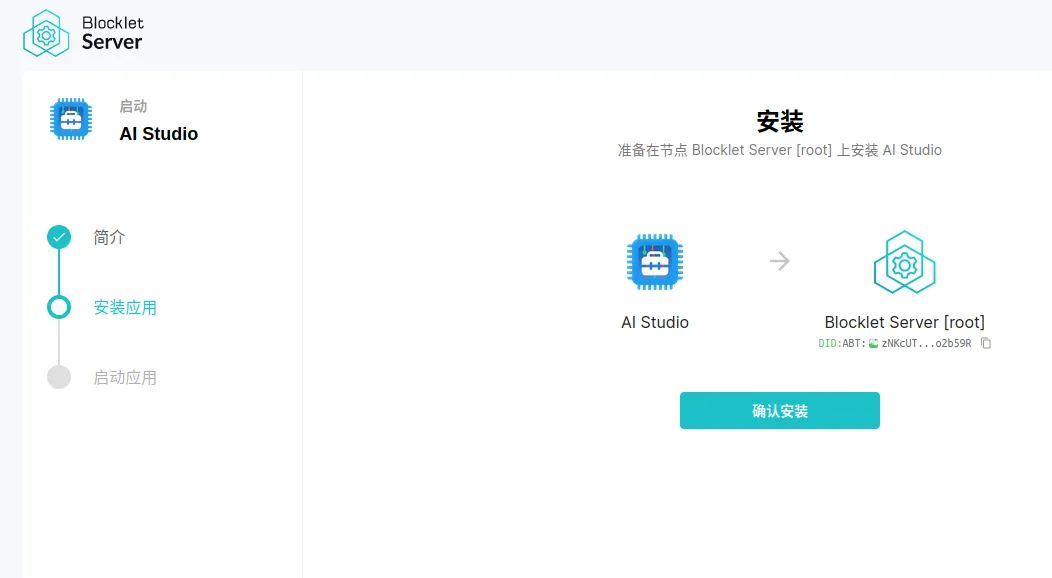Click the grey 启动应用 step circle

pos(59,377)
